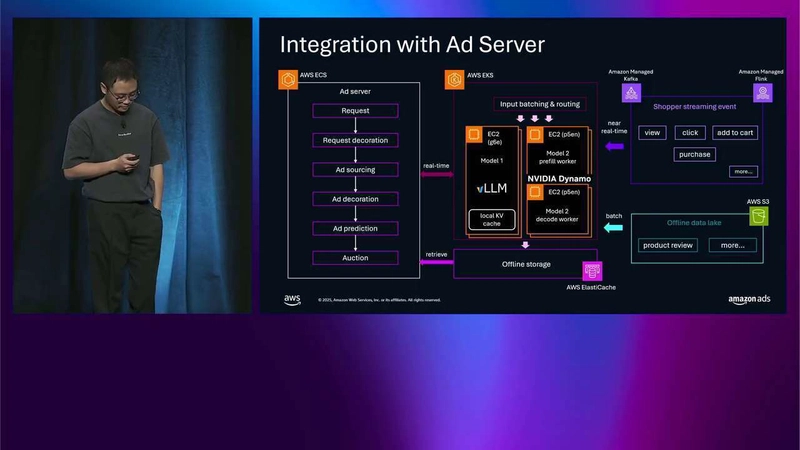Select the add to cart event box
800x450 pixels.
[735, 133]
